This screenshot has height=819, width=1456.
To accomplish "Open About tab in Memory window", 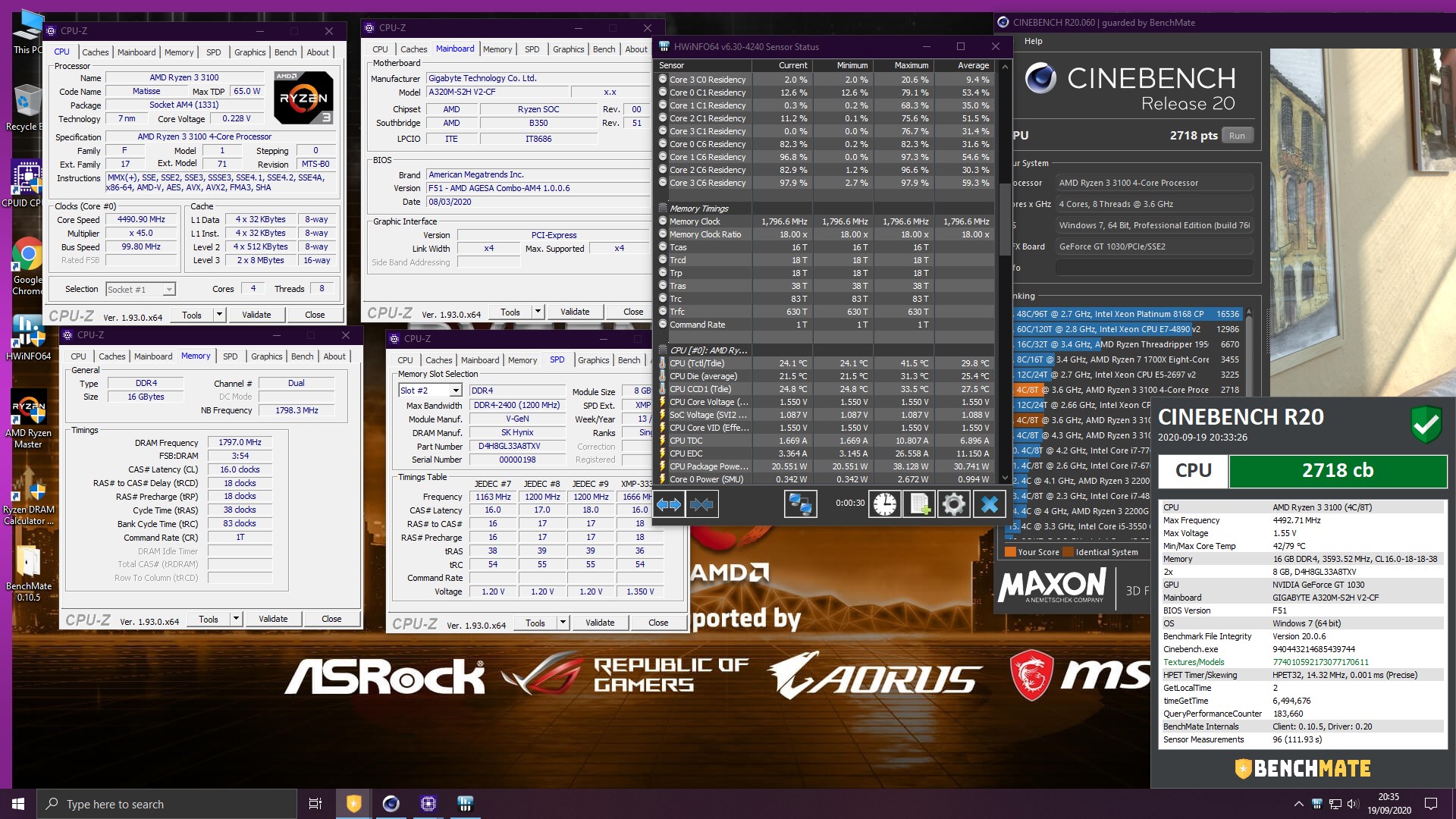I will click(334, 356).
